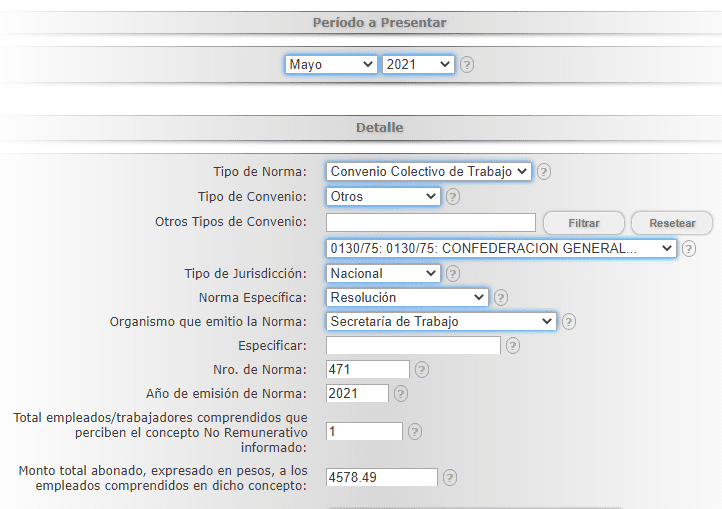Open the year dropdown showing 2021
The image size is (722, 509).
click(x=418, y=64)
